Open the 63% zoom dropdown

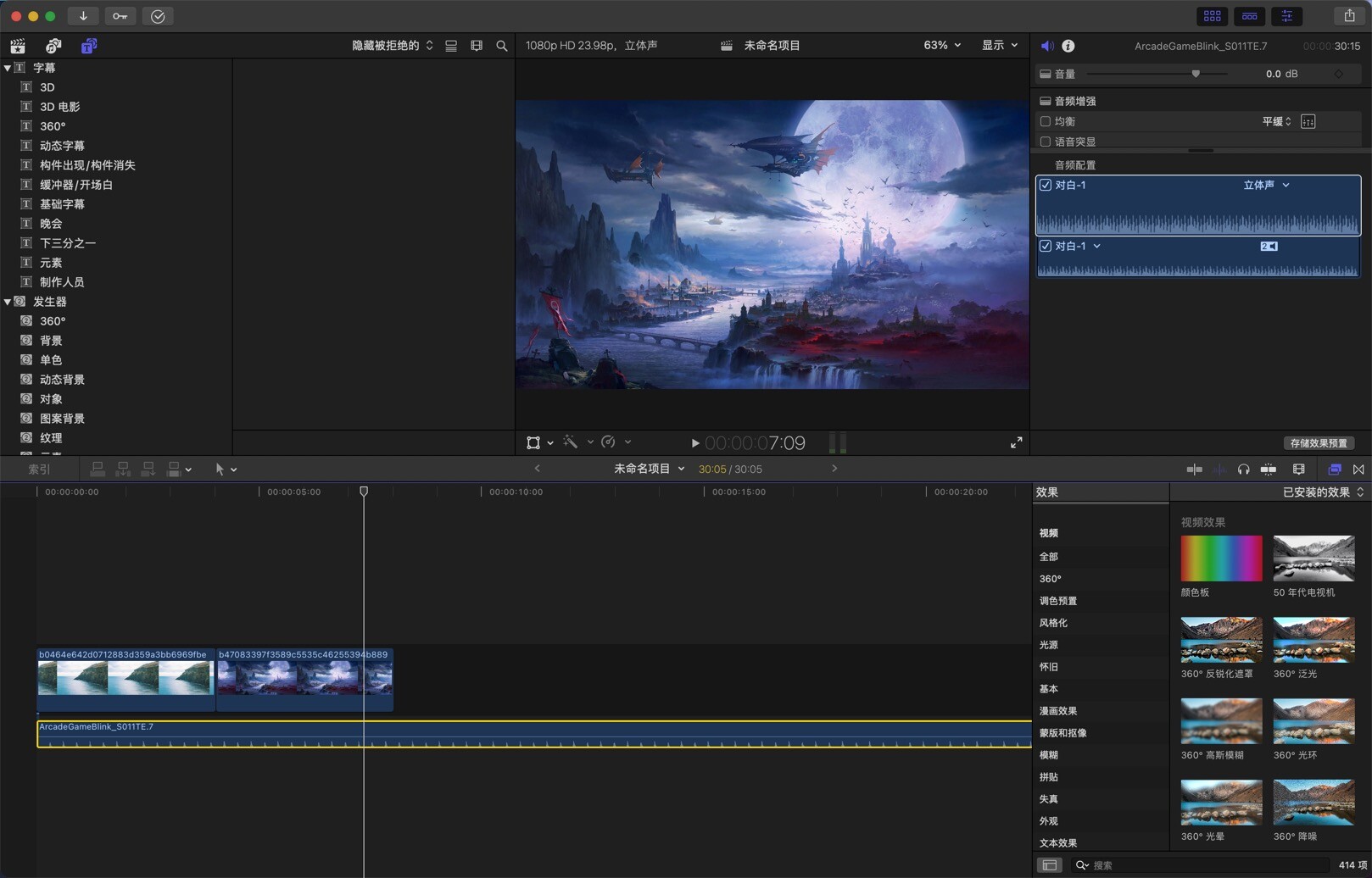[x=942, y=46]
